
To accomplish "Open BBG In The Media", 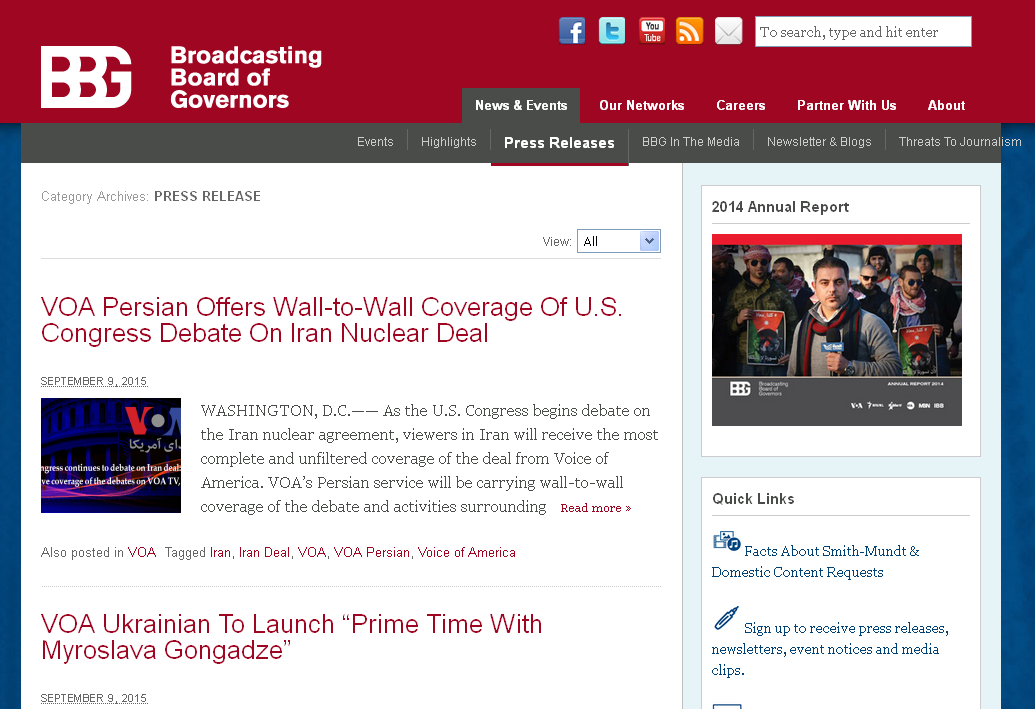I will pos(690,142).
